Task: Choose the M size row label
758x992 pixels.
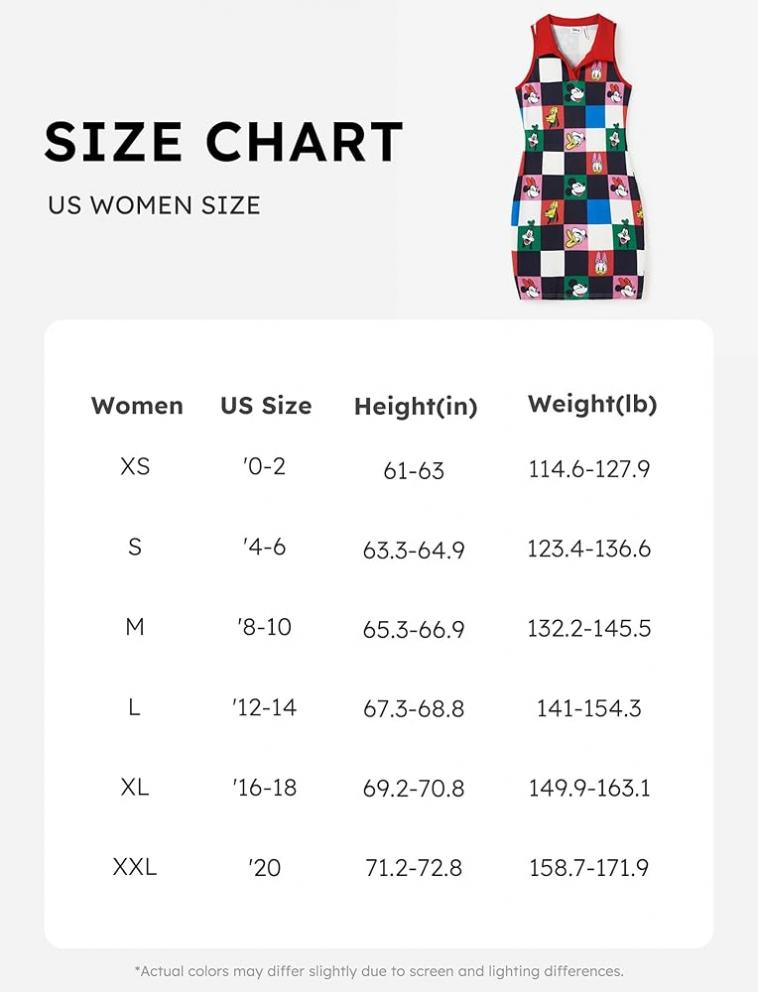Action: point(135,626)
